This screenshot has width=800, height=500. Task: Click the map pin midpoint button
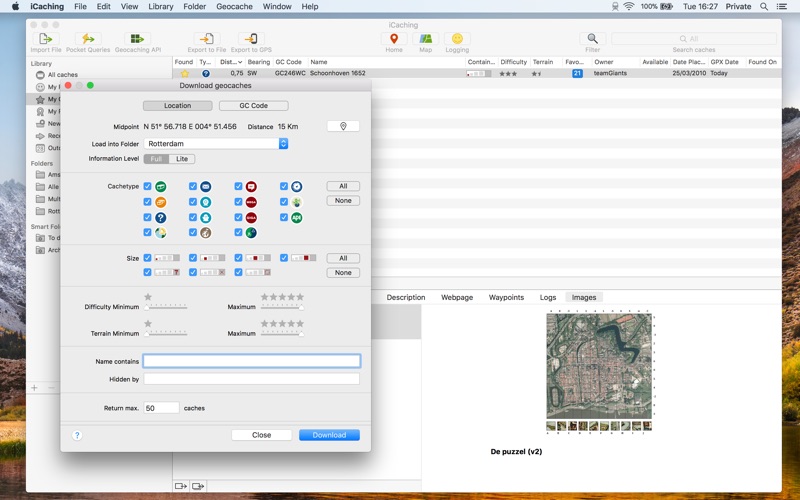click(x=343, y=126)
